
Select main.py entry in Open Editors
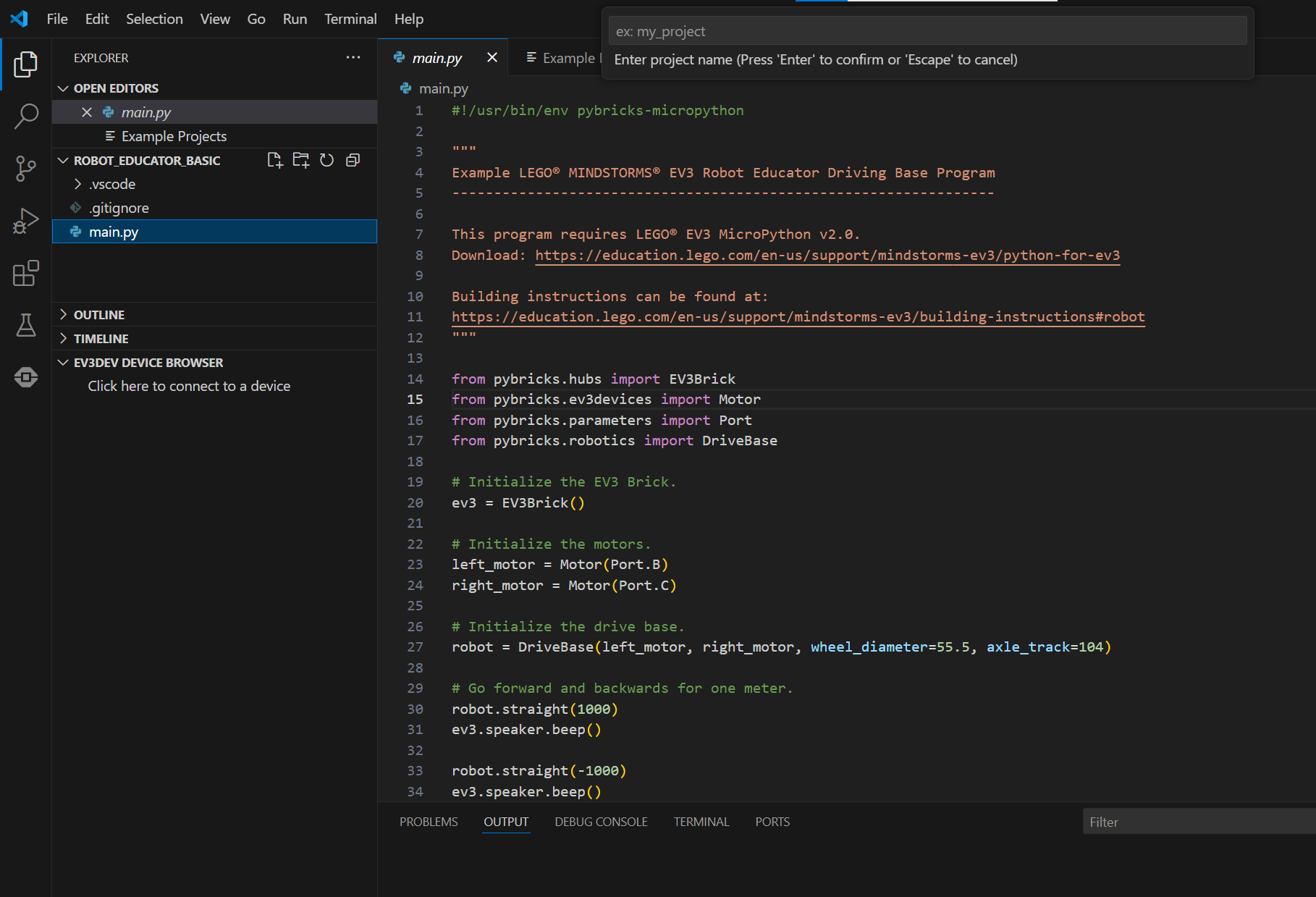pos(214,112)
